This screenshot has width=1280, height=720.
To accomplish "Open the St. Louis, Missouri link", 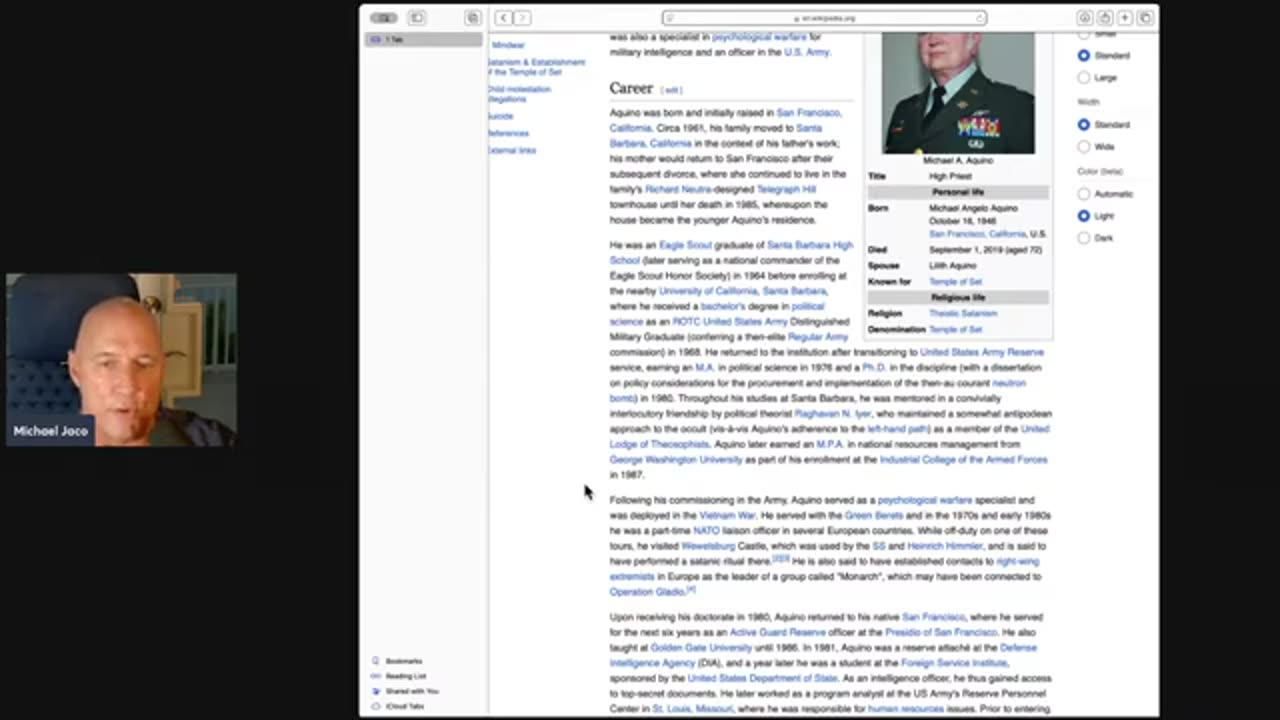I will tap(692, 709).
